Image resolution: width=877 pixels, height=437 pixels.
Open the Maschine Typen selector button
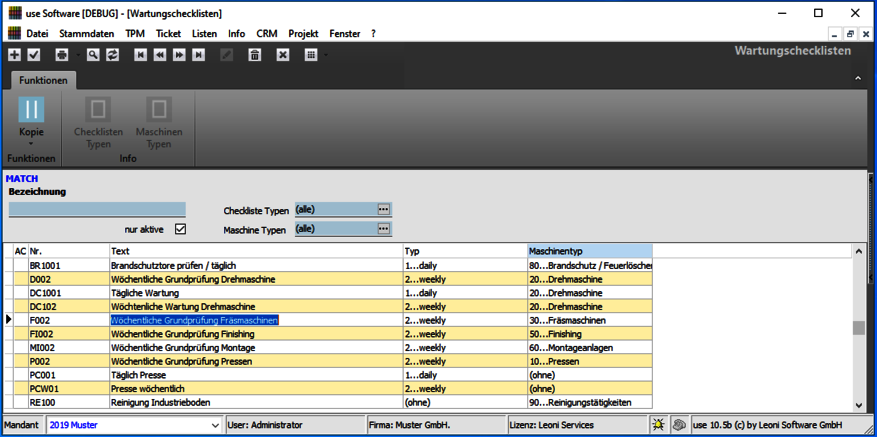coord(383,229)
